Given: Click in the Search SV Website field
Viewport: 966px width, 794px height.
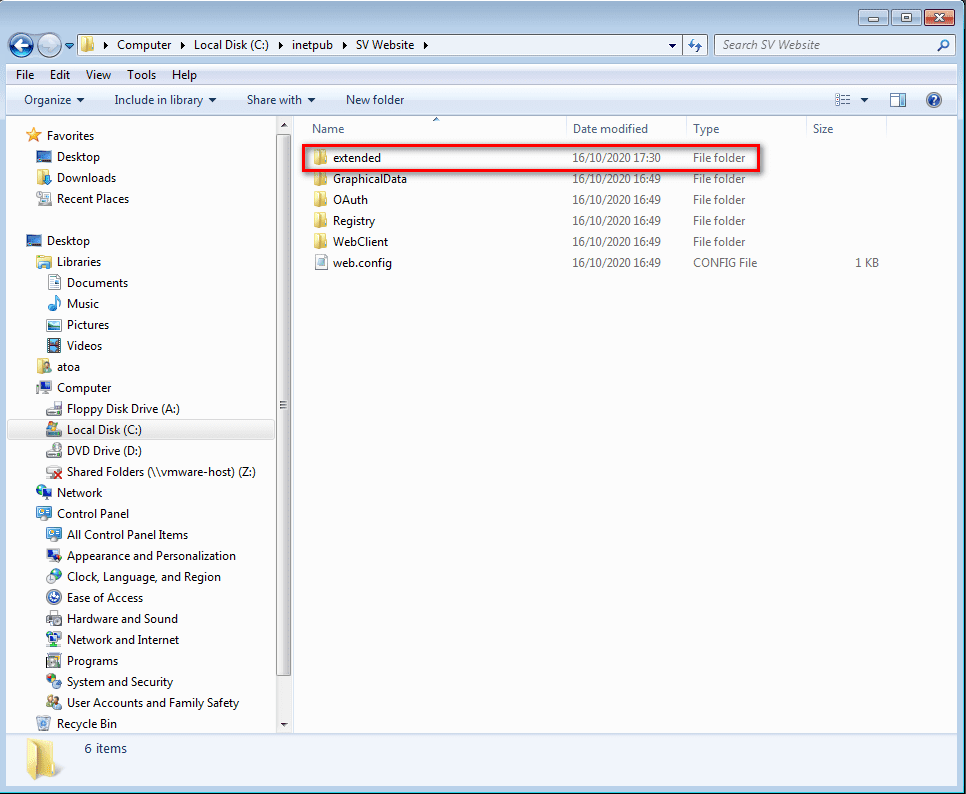Looking at the screenshot, I should 825,45.
